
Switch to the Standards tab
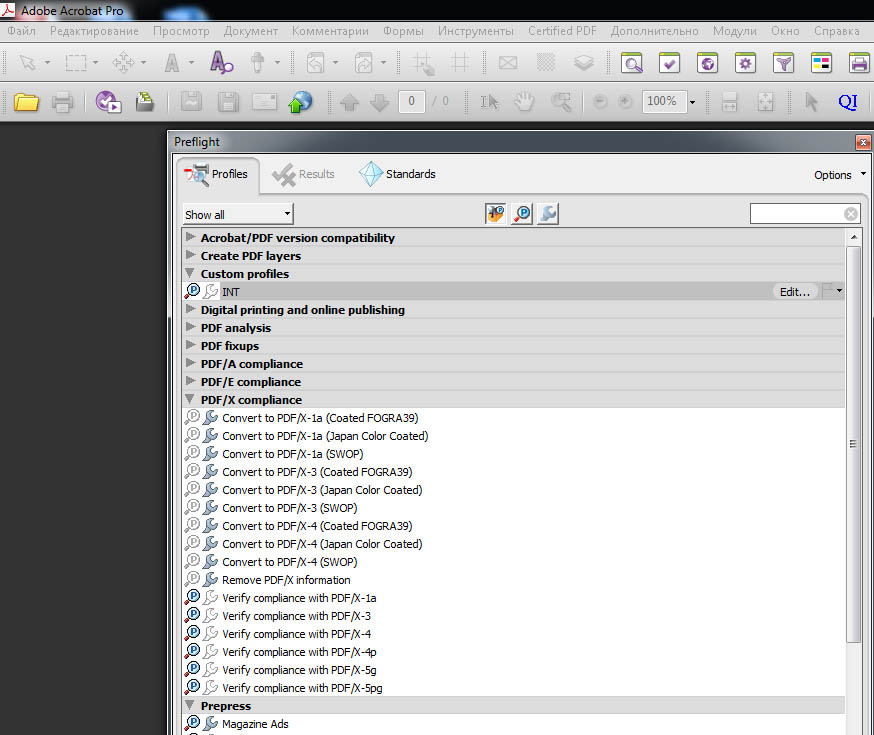[397, 174]
